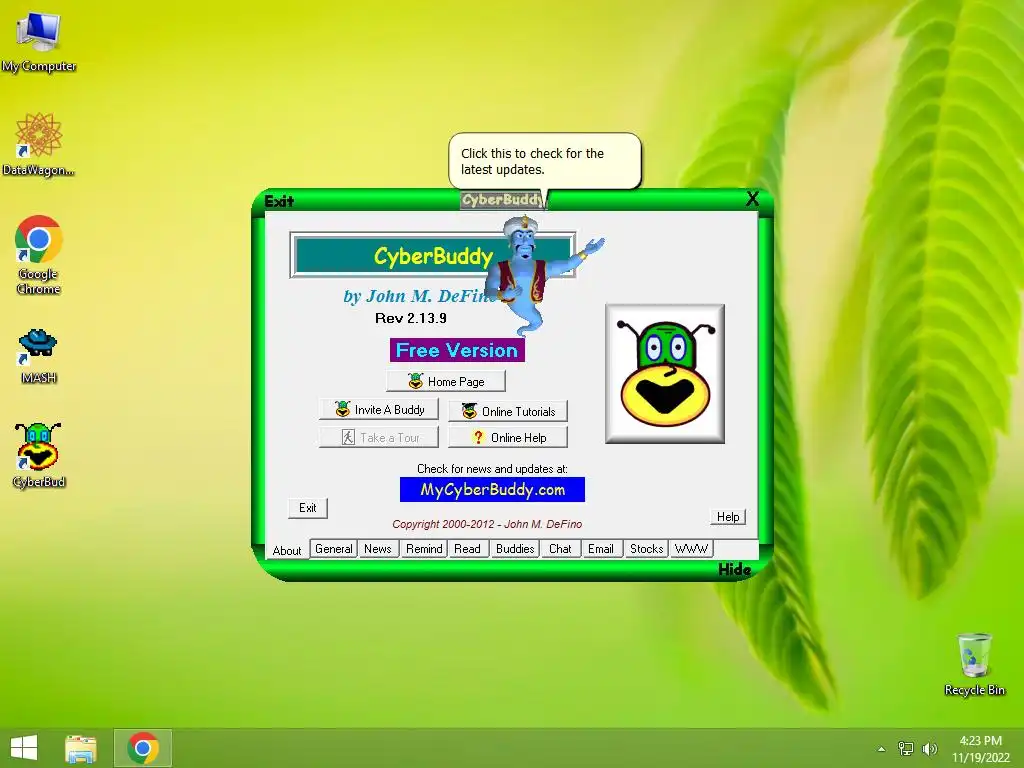
Task: Switch to the News tab
Action: pos(377,549)
